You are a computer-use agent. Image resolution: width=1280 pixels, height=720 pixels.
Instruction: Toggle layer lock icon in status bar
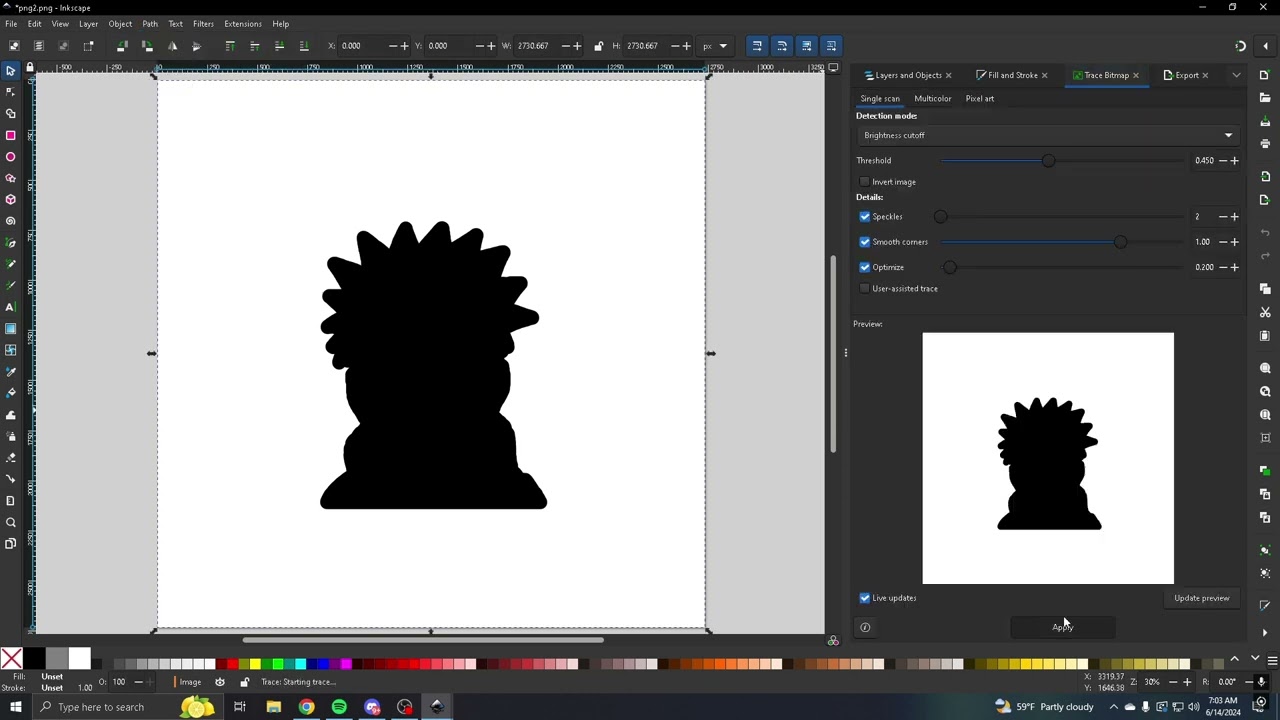(x=244, y=682)
